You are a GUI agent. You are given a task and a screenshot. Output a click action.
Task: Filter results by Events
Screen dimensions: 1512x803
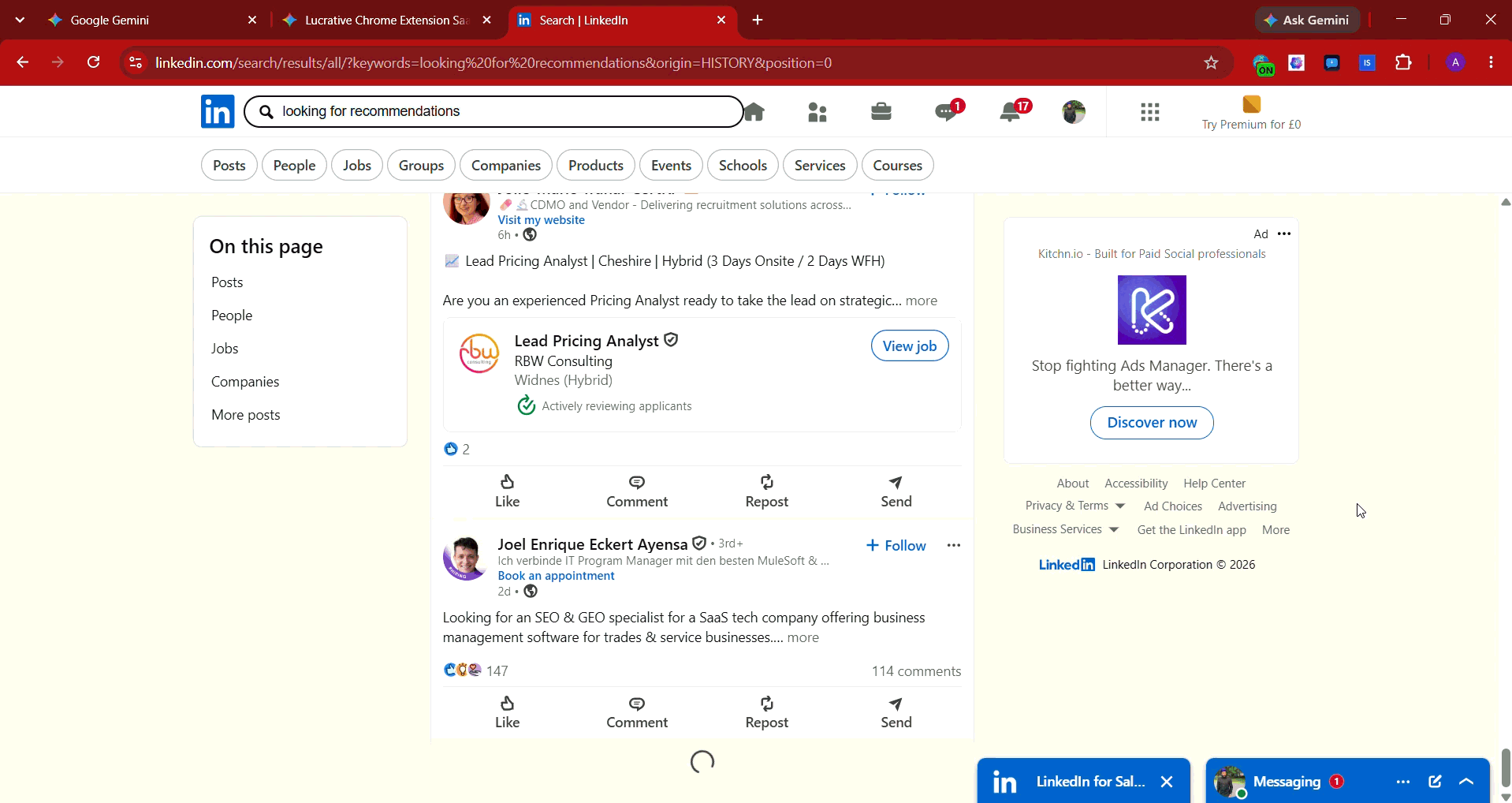tap(672, 165)
